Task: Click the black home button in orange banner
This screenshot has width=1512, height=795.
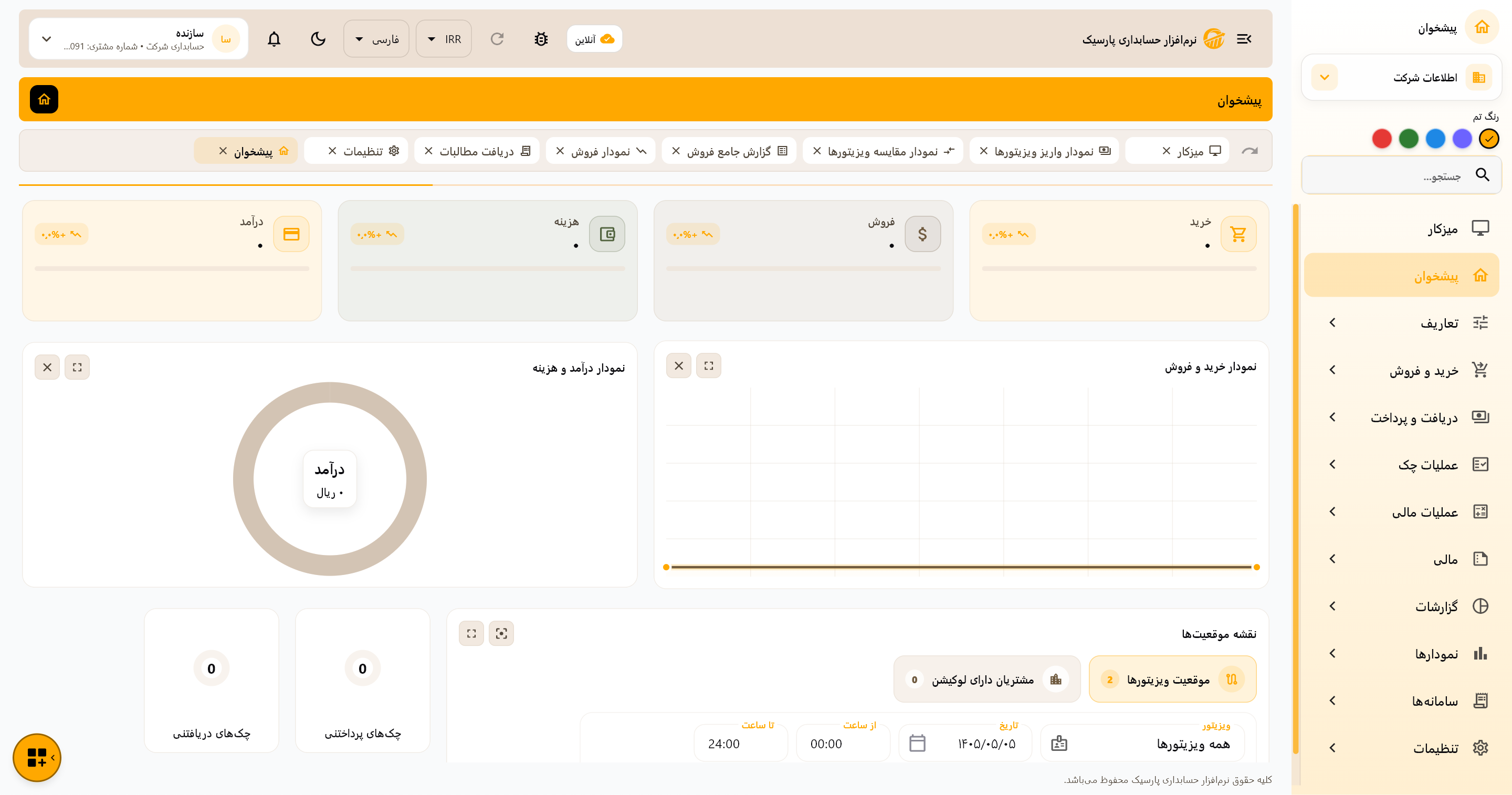Action: tap(44, 99)
